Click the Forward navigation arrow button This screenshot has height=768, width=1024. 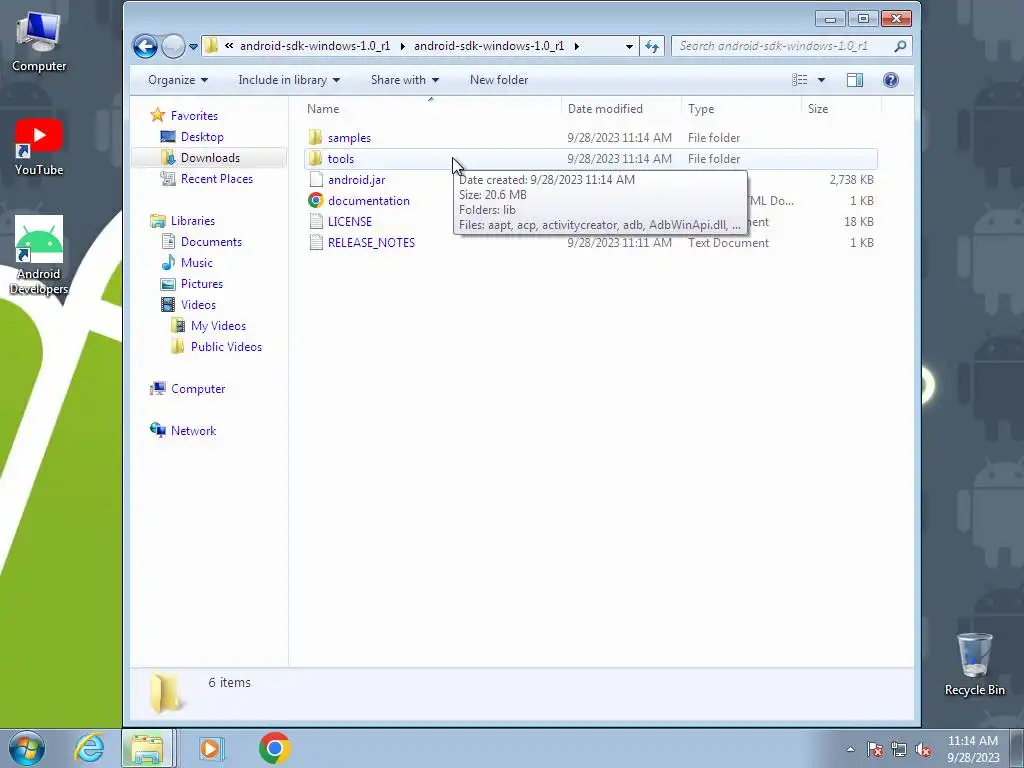[x=173, y=46]
